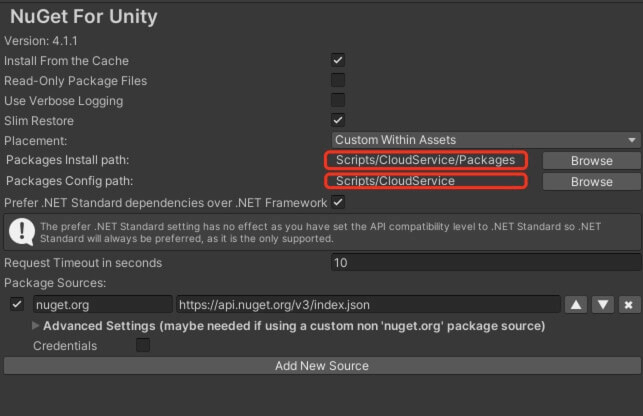
Task: Click Add New Source button
Action: (x=321, y=366)
